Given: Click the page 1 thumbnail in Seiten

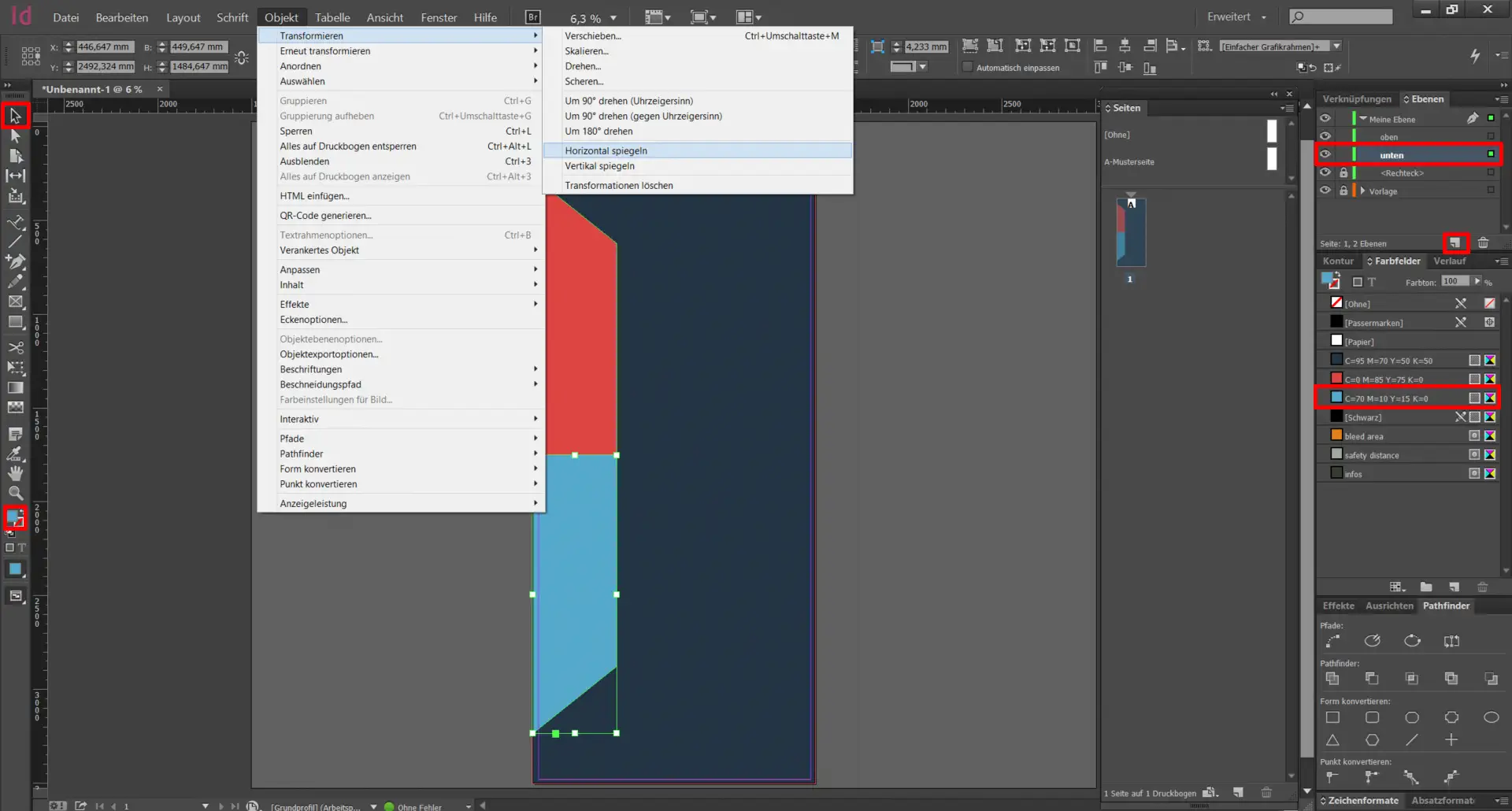Looking at the screenshot, I should pos(1131,232).
